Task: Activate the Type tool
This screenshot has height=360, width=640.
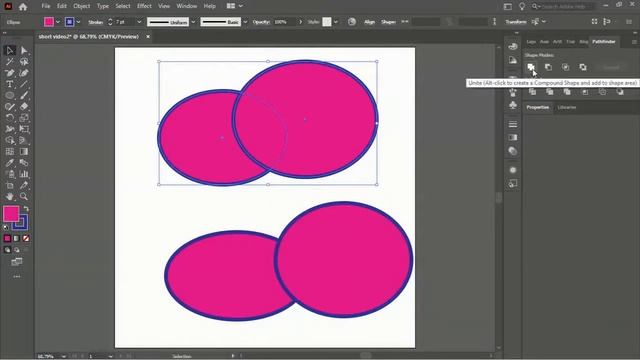Action: click(10, 84)
